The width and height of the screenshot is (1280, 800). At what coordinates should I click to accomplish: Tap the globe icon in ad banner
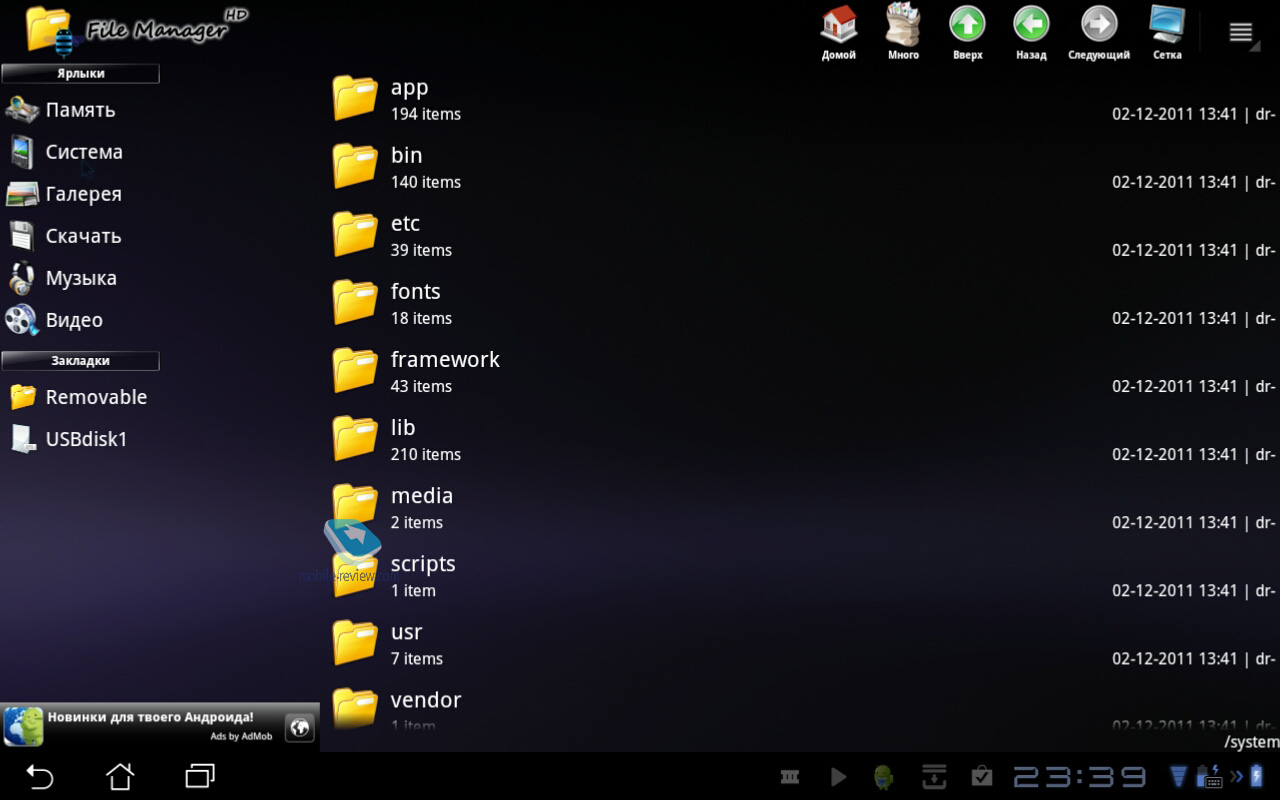click(x=300, y=727)
